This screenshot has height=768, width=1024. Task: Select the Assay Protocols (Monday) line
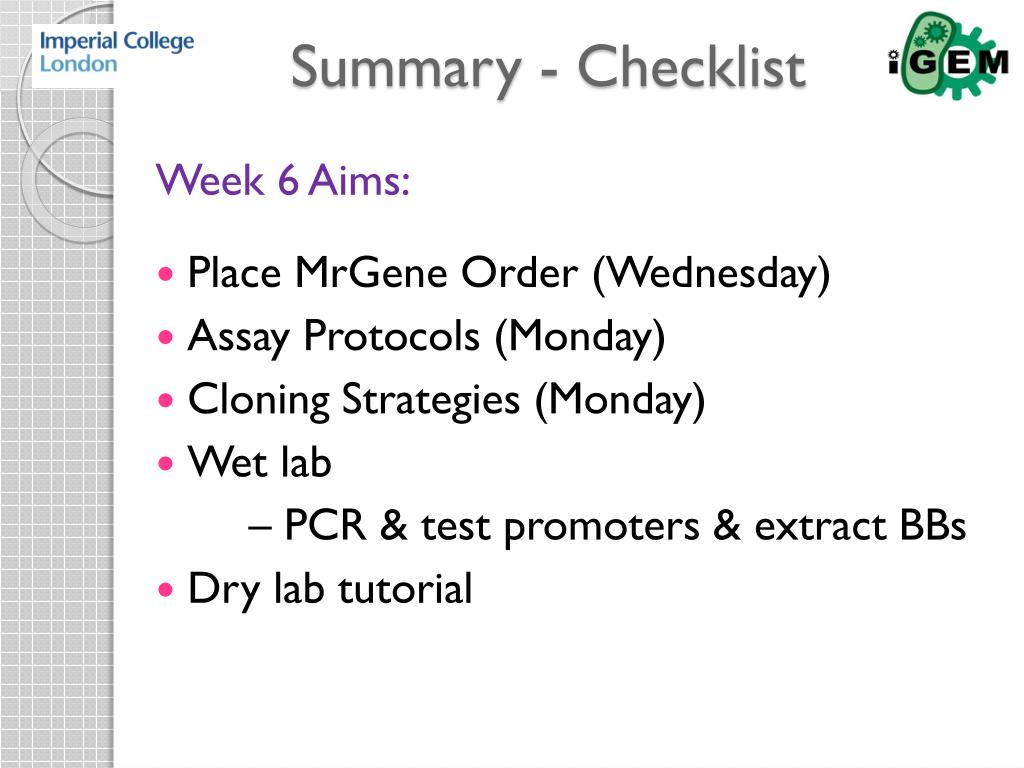click(x=426, y=337)
